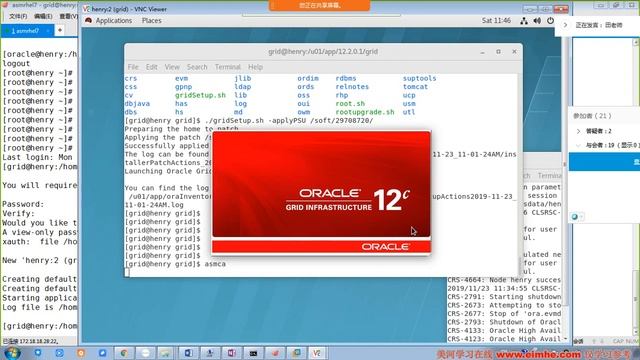The width and height of the screenshot is (640, 360).
Task: Open OneNote from the Windows taskbar
Action: pos(231,353)
